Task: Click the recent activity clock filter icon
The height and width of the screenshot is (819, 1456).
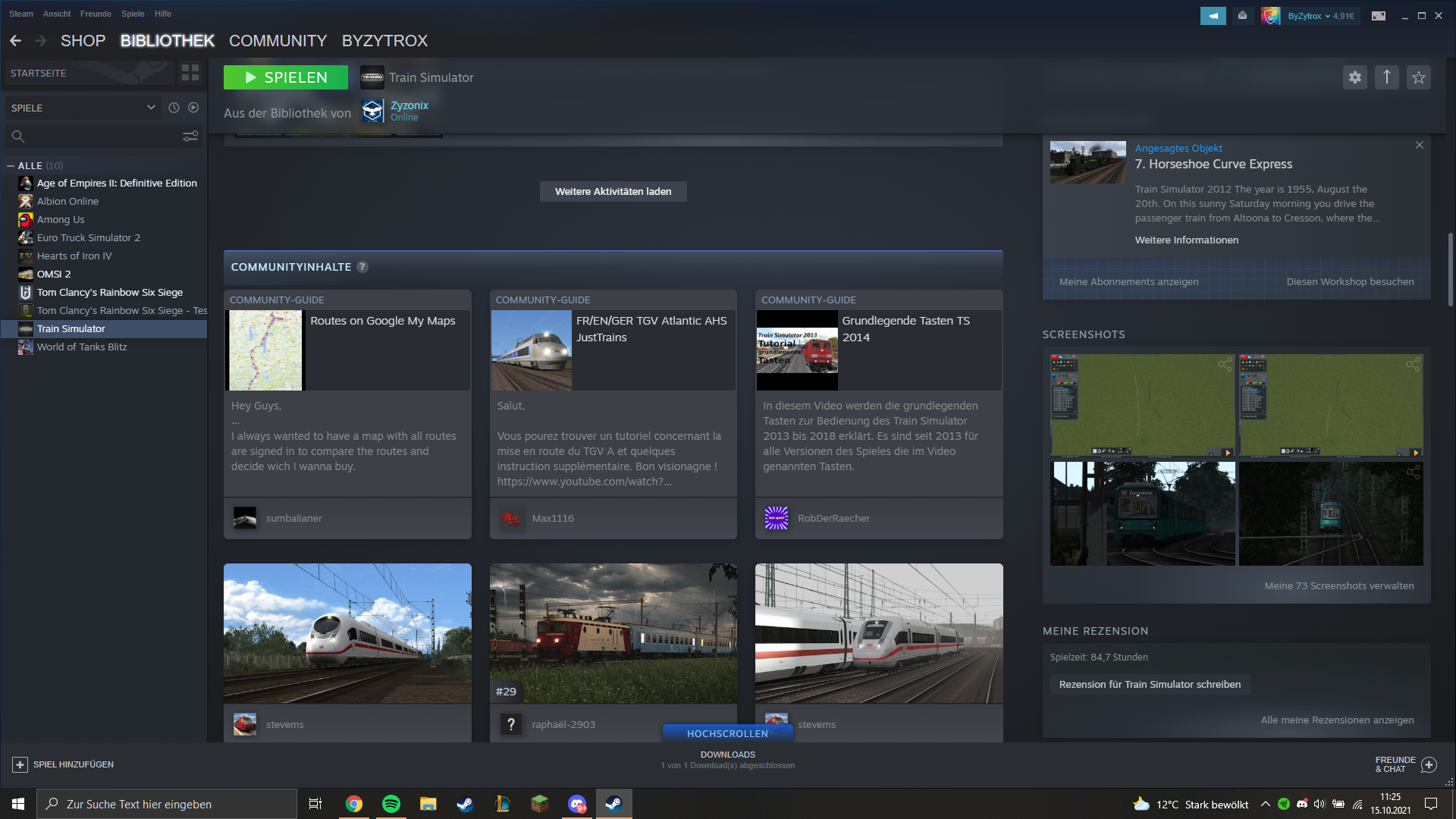Action: [174, 108]
